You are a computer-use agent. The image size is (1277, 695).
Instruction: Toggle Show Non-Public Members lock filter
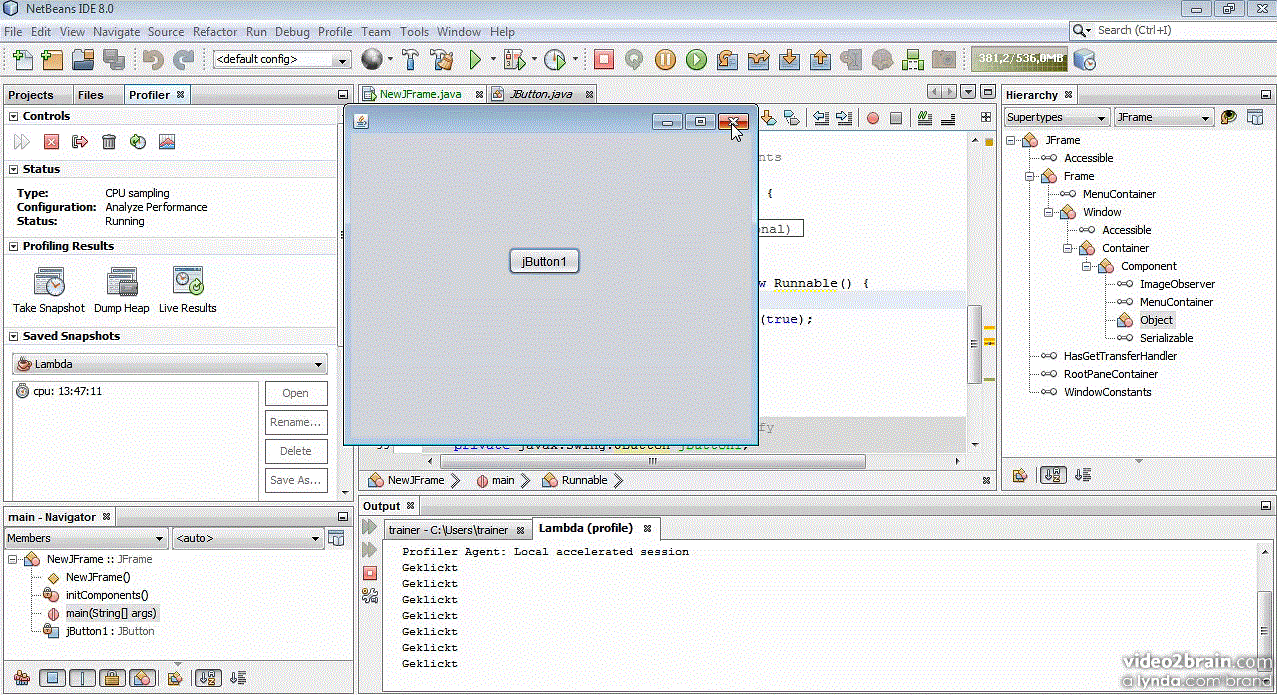tap(112, 678)
